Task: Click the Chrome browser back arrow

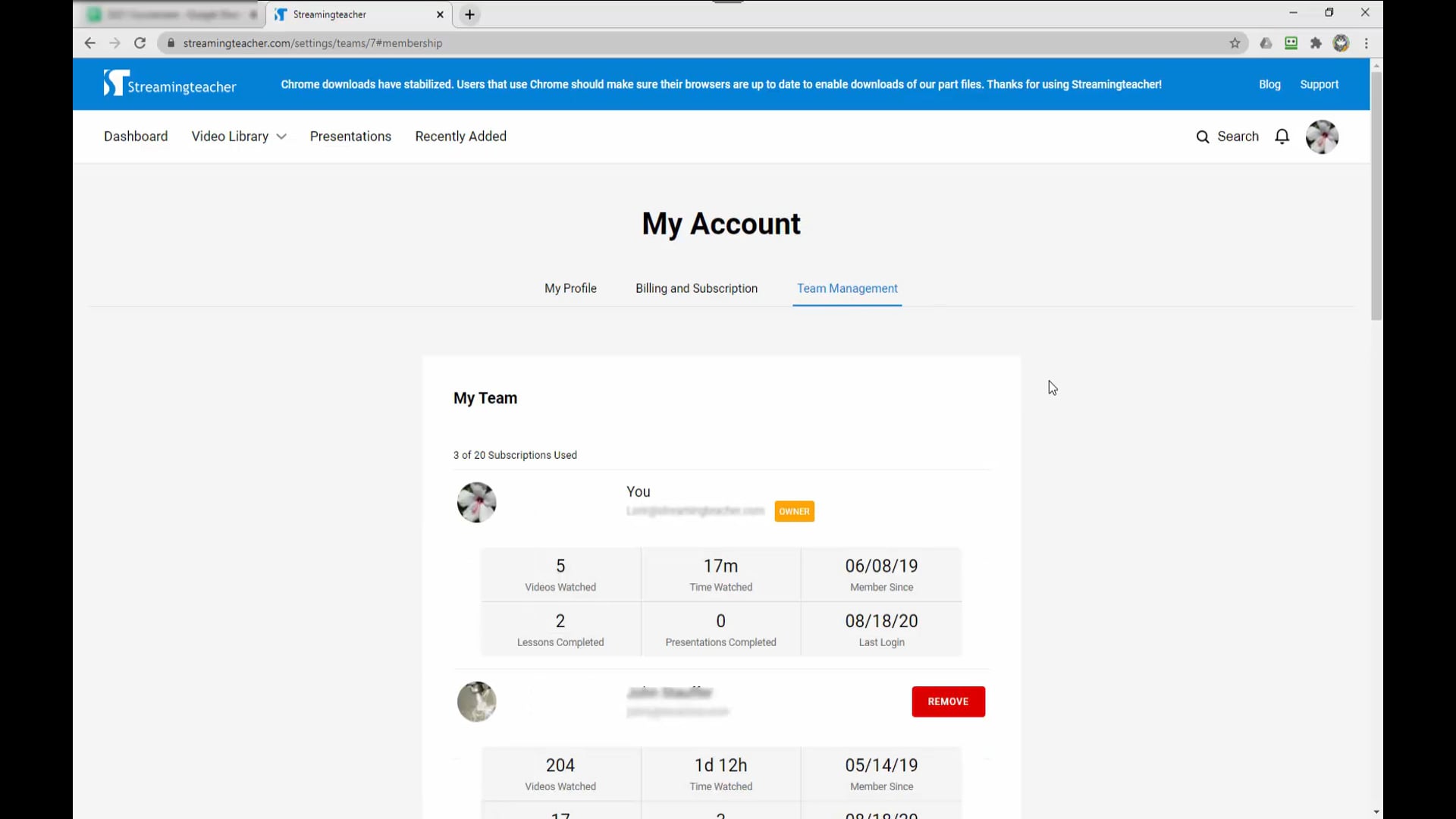Action: tap(90, 43)
